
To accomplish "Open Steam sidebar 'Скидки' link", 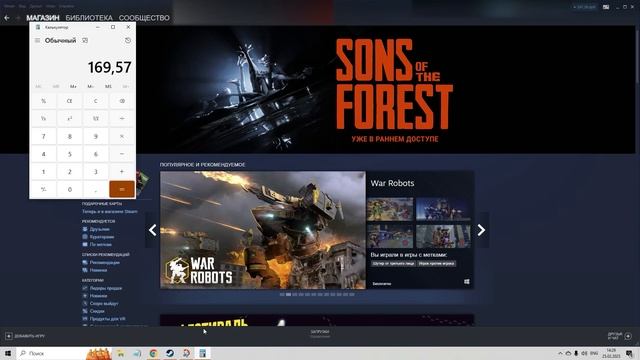I will tap(97, 311).
